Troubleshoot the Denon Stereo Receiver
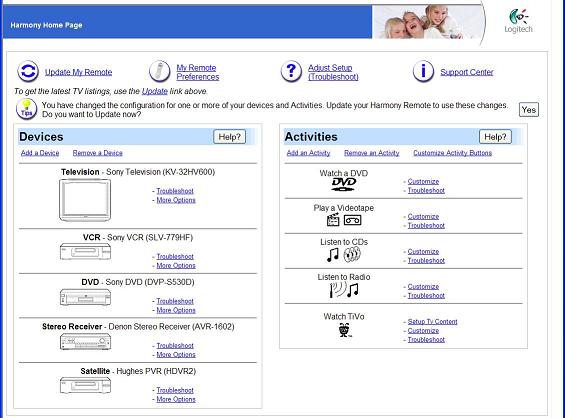Screen dimensions: 565x418 click(x=175, y=346)
